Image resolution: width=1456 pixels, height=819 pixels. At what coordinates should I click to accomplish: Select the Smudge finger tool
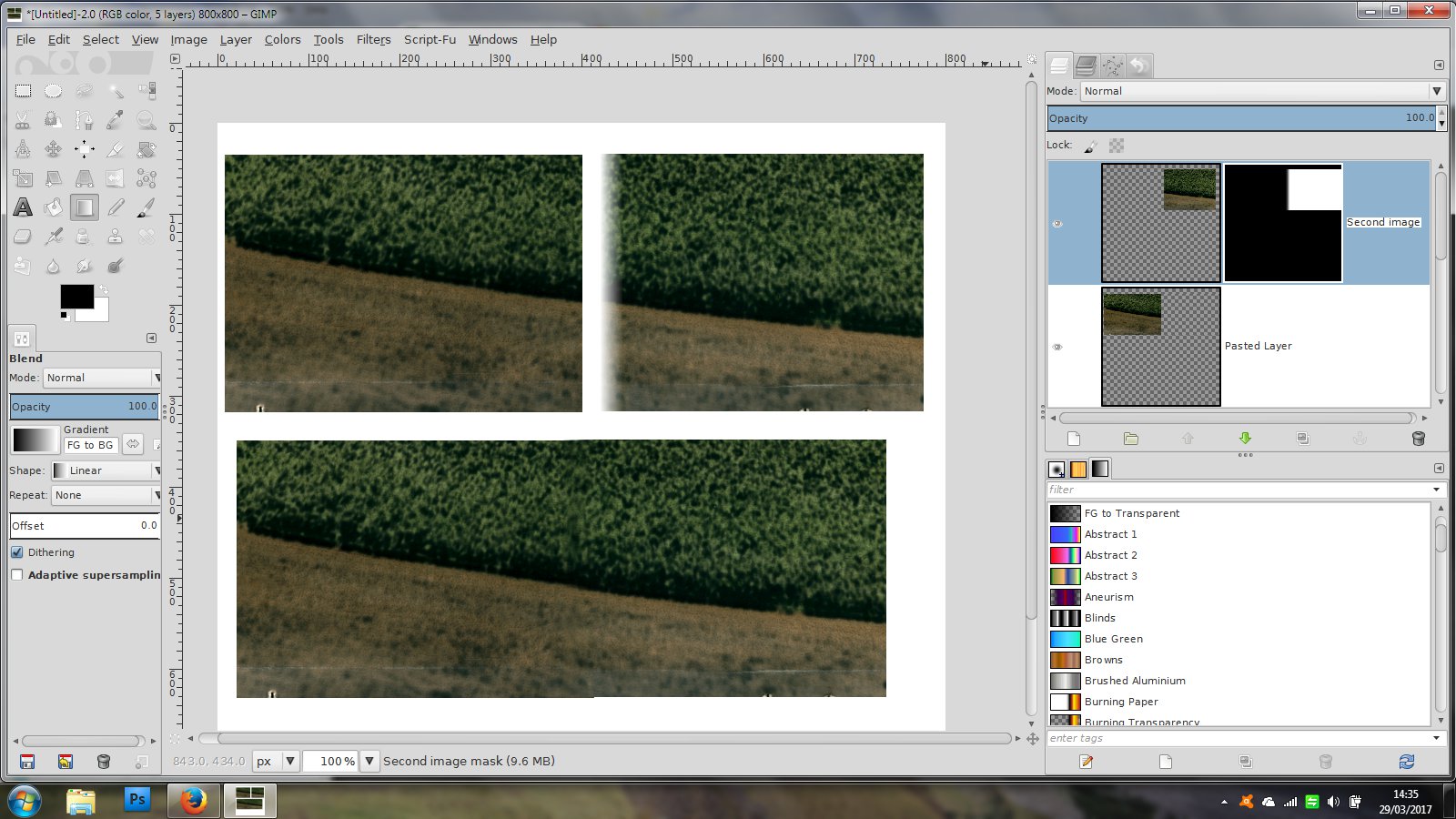(85, 266)
